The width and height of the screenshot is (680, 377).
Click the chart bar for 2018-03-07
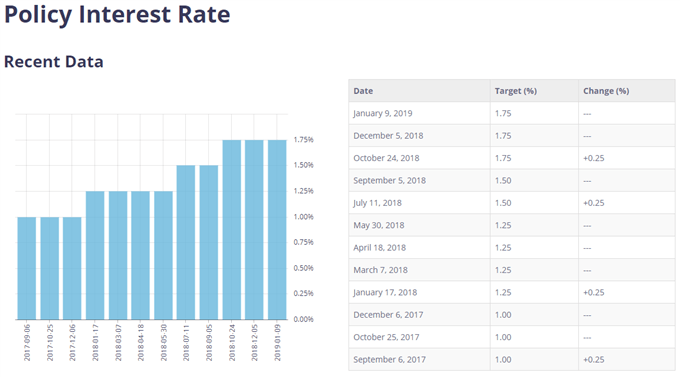point(118,256)
